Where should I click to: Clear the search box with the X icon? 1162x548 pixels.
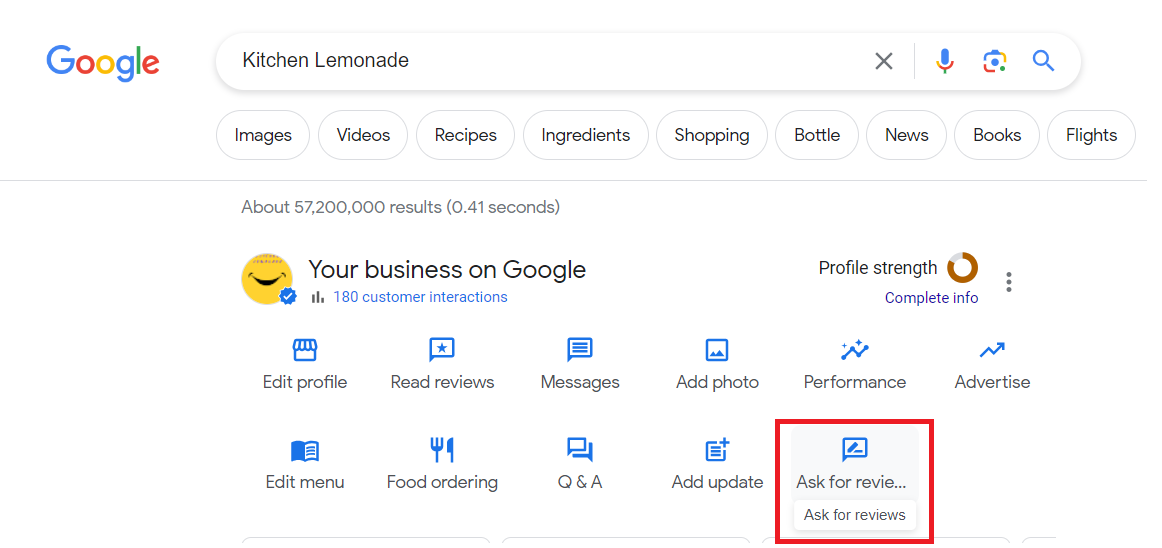[x=883, y=61]
